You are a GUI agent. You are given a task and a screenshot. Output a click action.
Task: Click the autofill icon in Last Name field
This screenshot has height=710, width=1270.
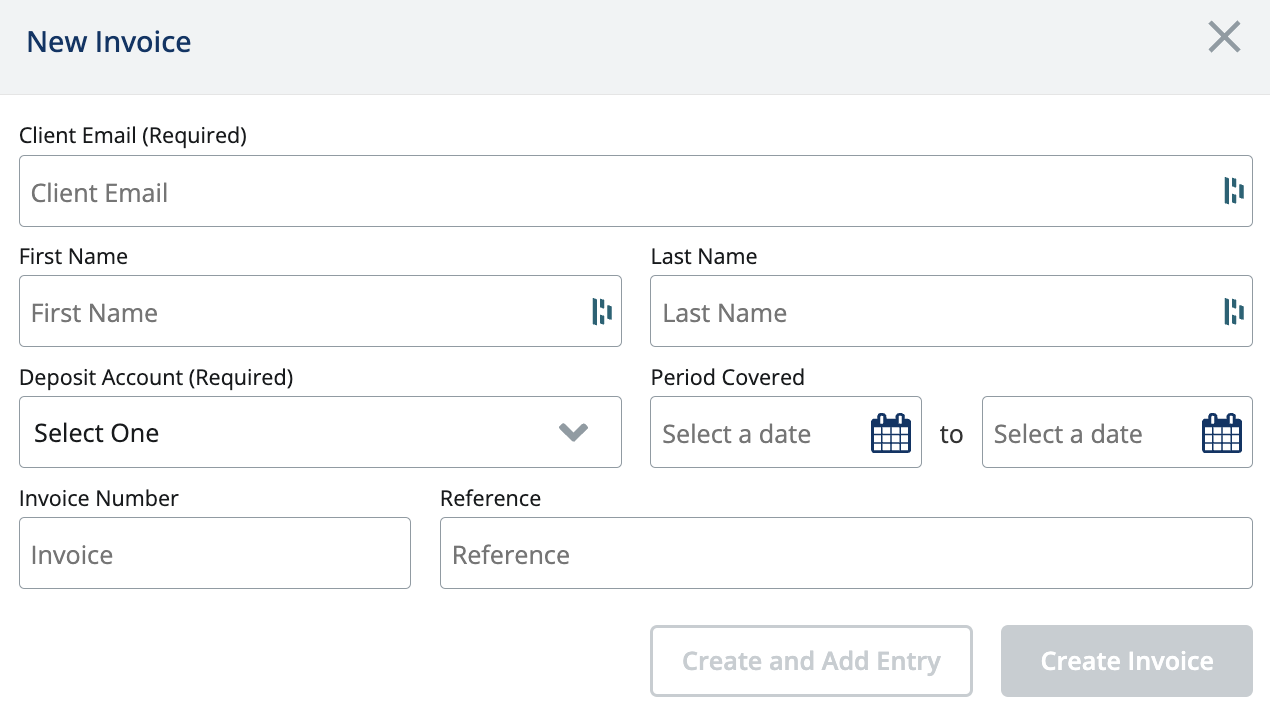[x=1233, y=311]
